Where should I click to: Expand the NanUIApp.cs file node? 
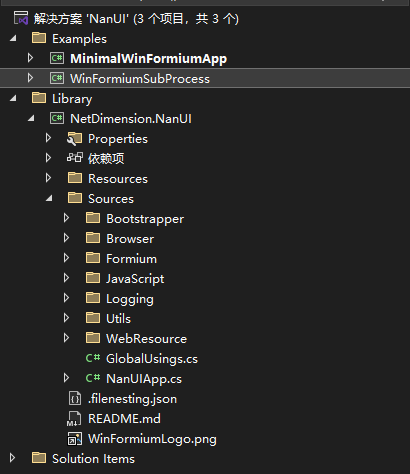pyautogui.click(x=66, y=378)
